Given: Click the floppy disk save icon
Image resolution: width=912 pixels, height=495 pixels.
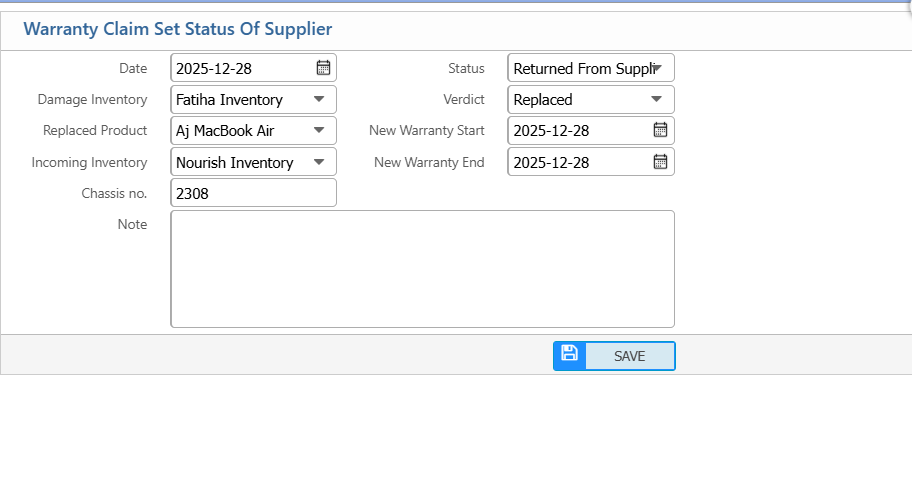Looking at the screenshot, I should [569, 355].
